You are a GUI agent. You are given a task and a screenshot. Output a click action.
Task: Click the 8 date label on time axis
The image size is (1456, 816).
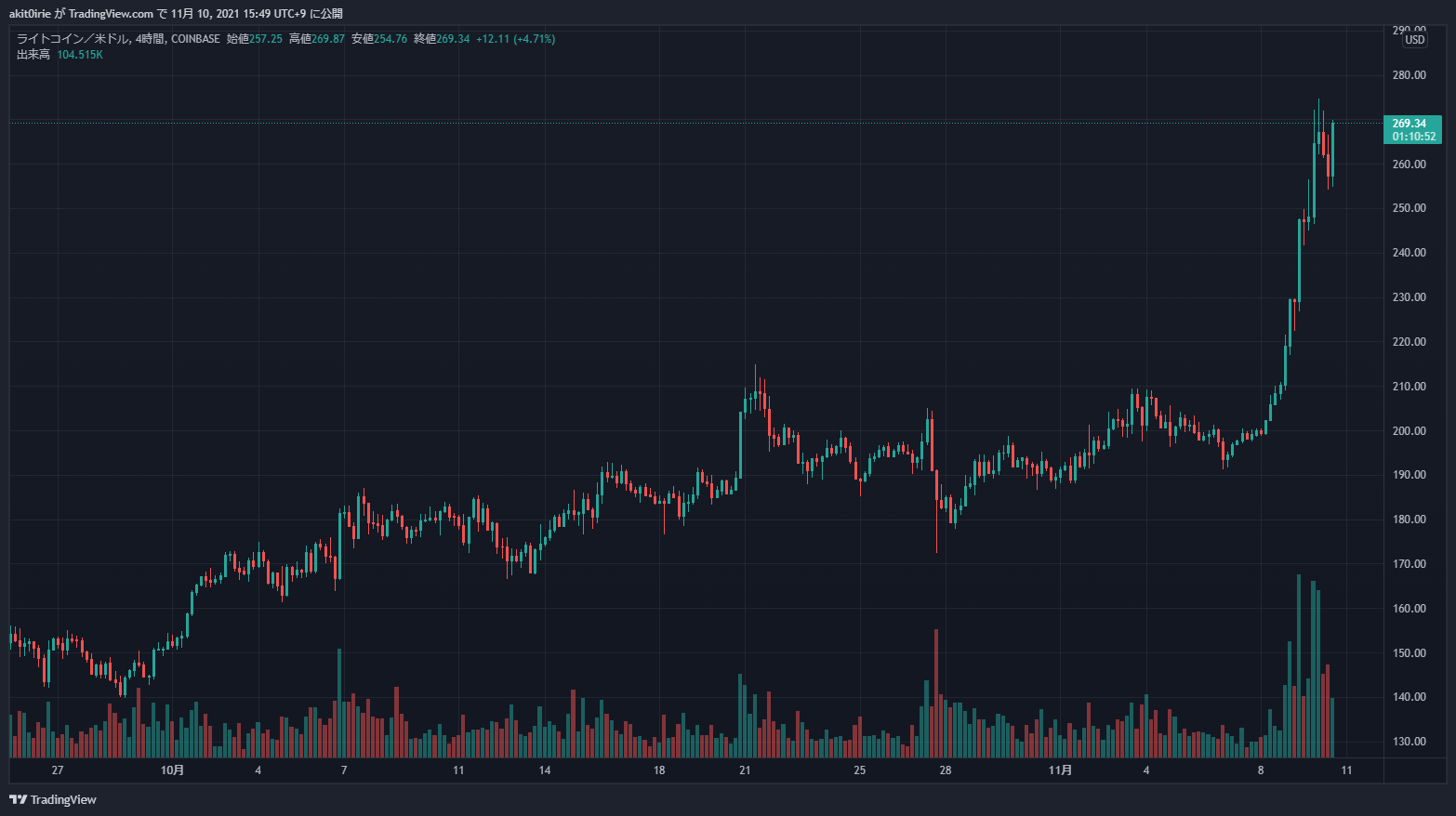(x=1261, y=770)
